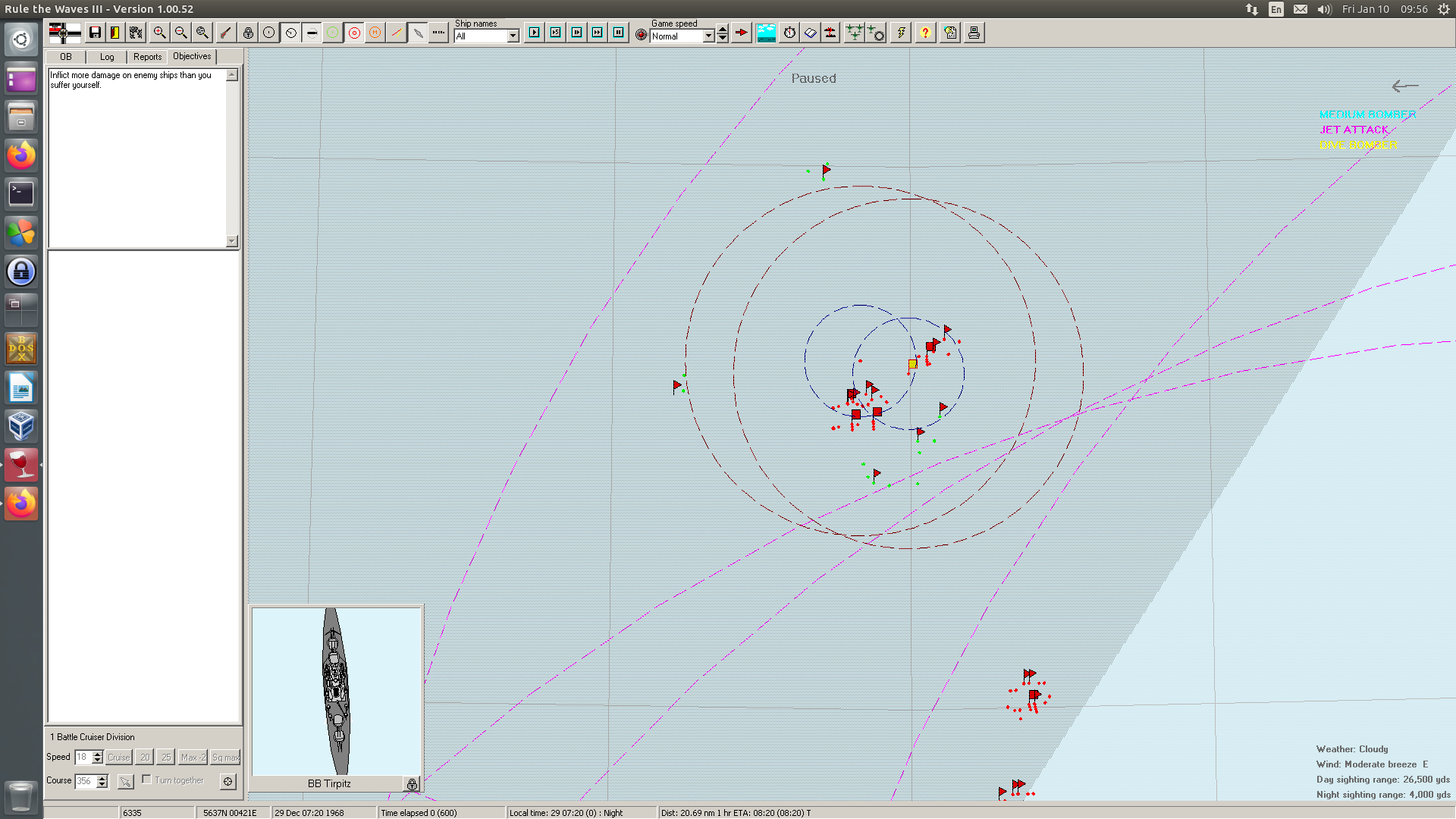Click the save game floppy disk icon

click(x=95, y=33)
